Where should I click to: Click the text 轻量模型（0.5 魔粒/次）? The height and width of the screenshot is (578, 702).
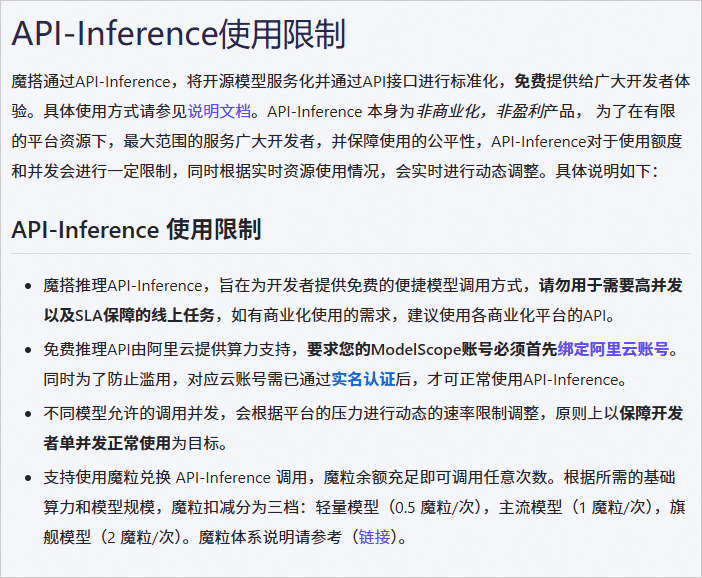click(398, 507)
